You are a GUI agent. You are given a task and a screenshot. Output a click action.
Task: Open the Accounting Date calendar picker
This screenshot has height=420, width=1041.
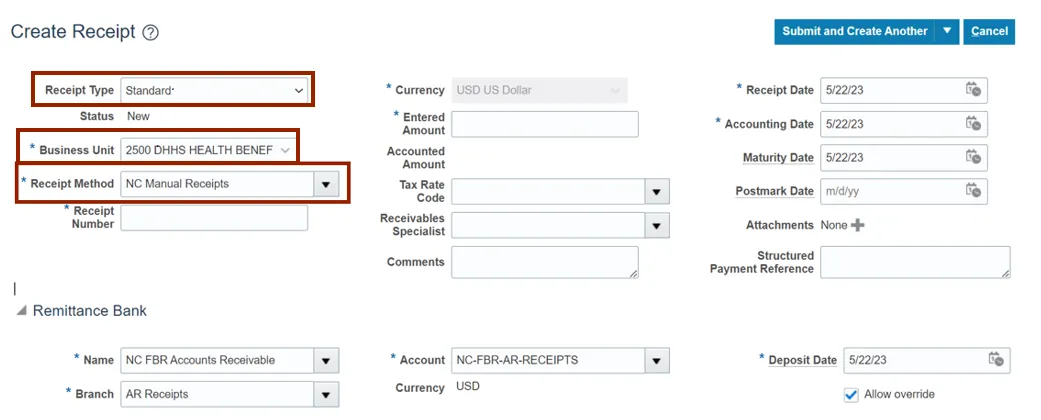[x=973, y=124]
